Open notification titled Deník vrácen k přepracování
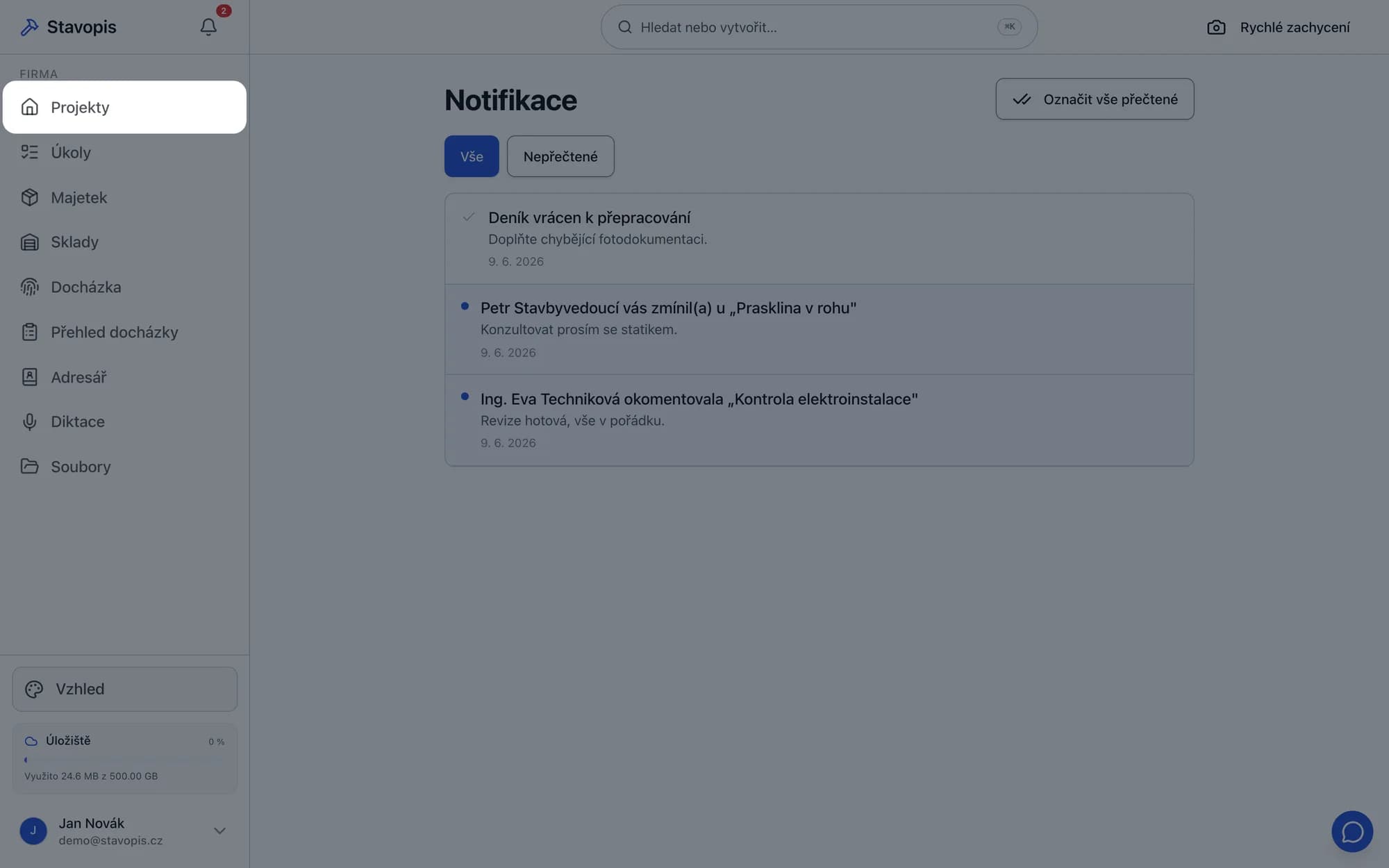 (820, 239)
